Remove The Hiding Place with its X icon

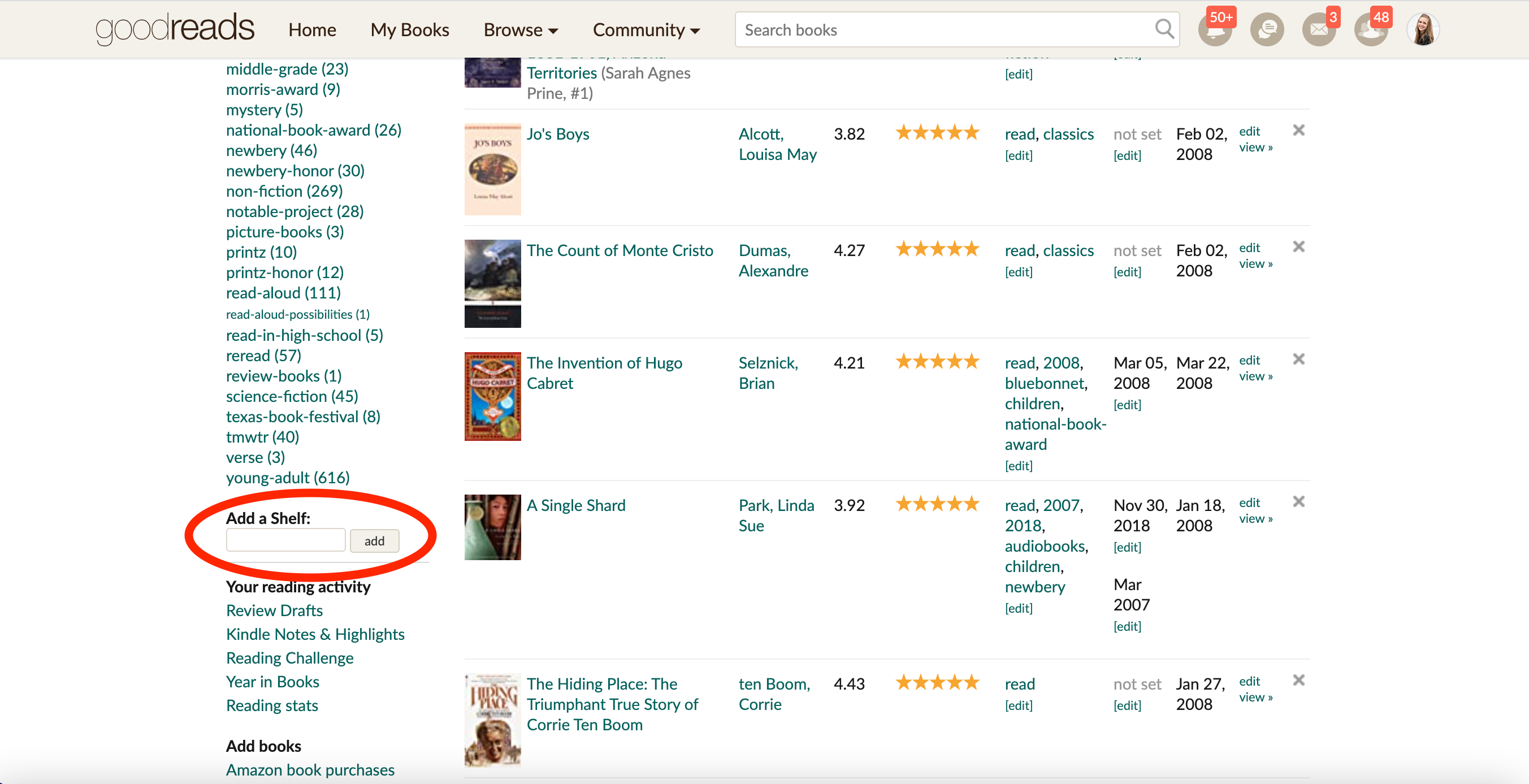[x=1299, y=680]
